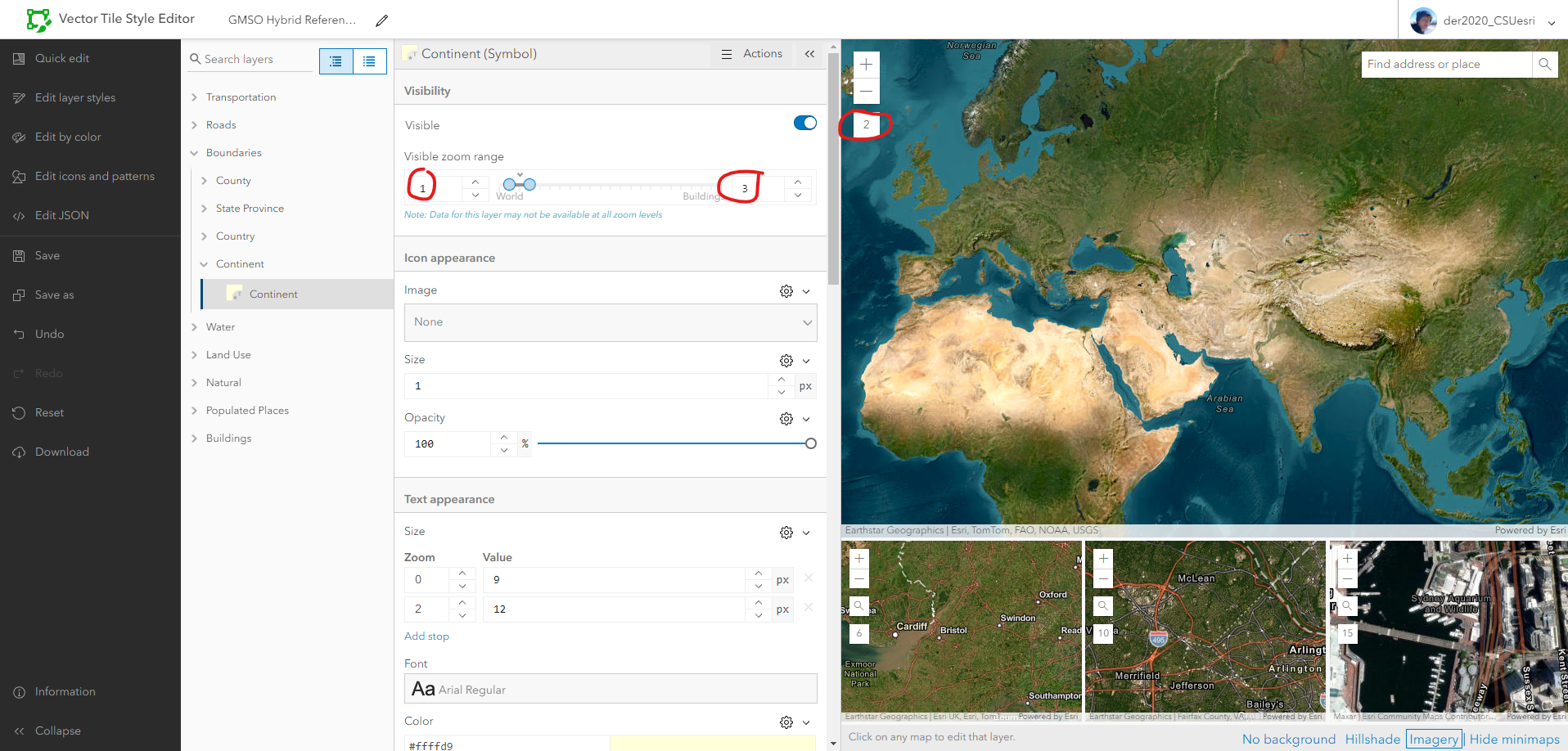
Task: Expand the Transportation layer group
Action: click(195, 97)
